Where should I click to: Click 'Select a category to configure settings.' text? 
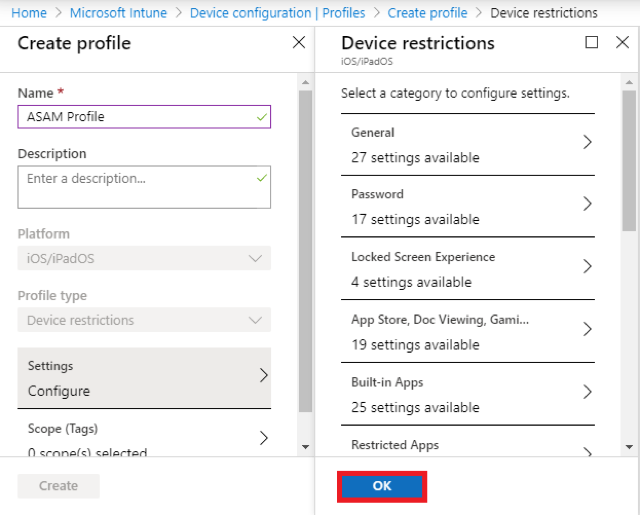[455, 93]
